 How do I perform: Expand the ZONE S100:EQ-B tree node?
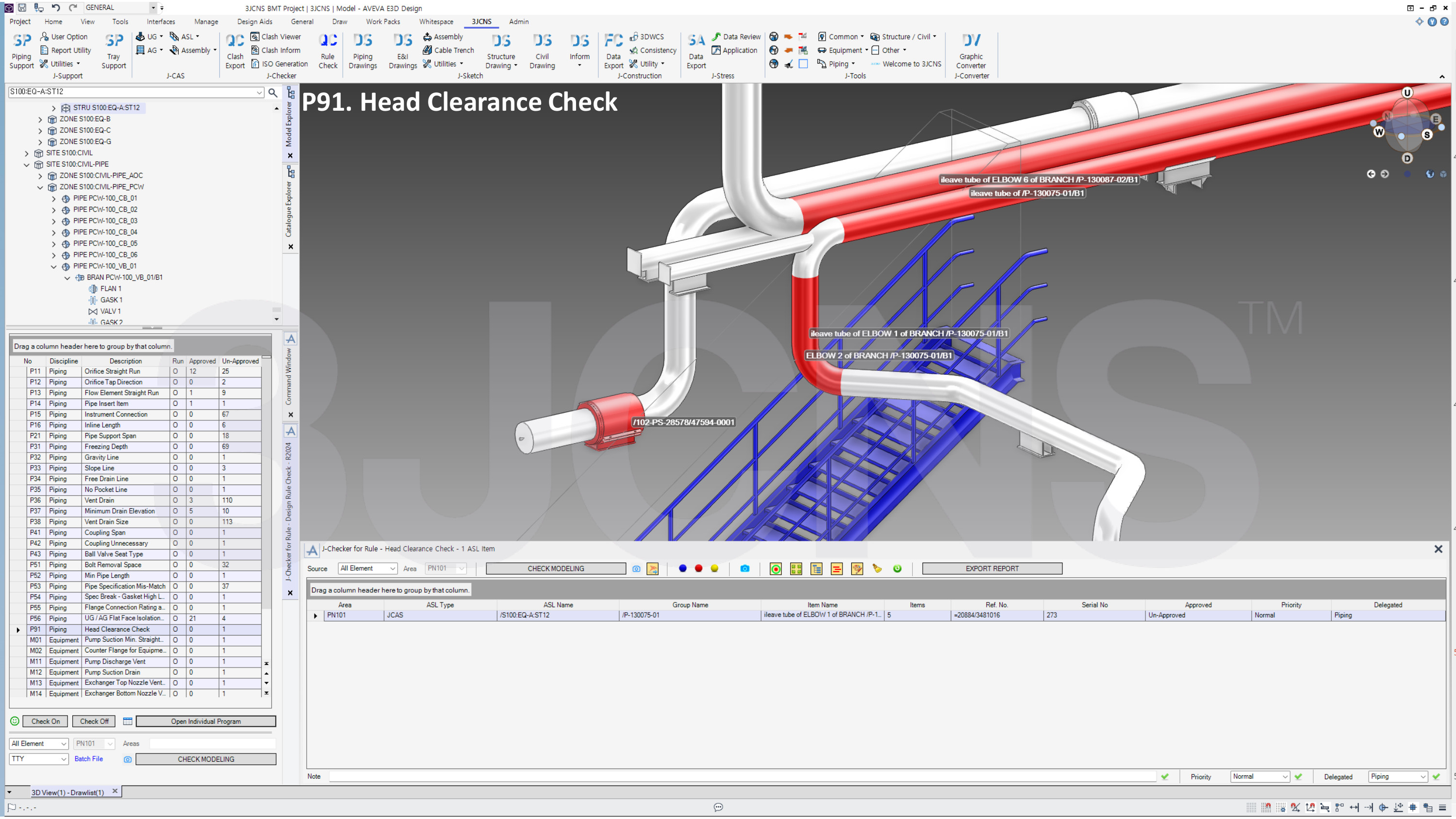[40, 120]
